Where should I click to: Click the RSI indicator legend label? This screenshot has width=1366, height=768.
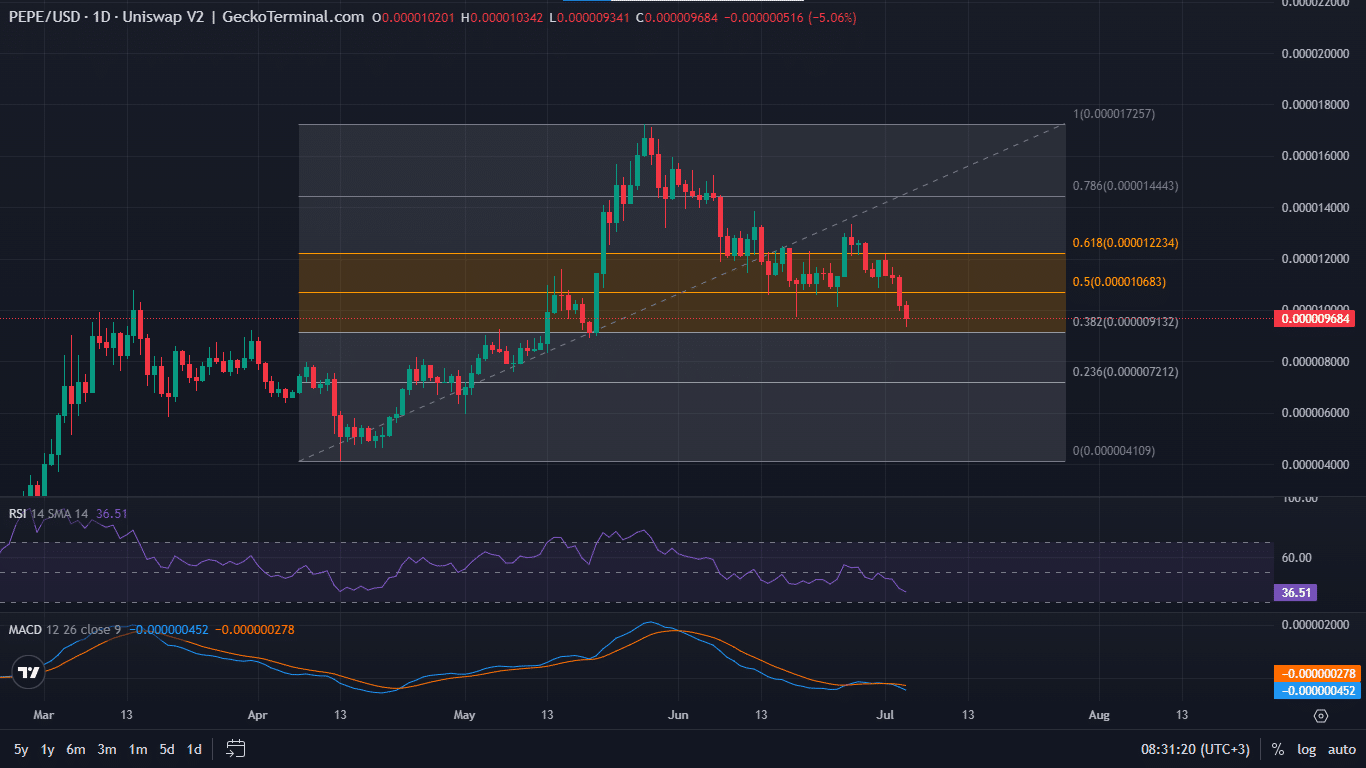click(x=17, y=513)
